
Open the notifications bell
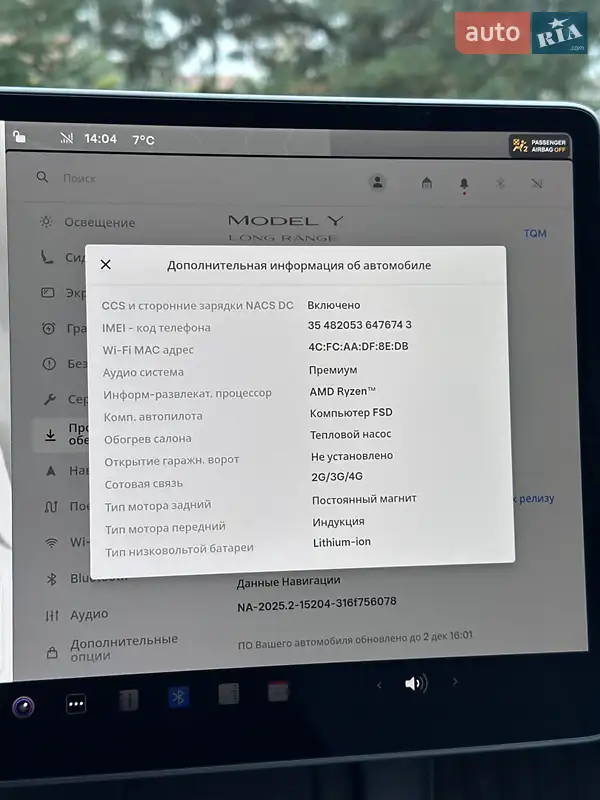point(464,184)
